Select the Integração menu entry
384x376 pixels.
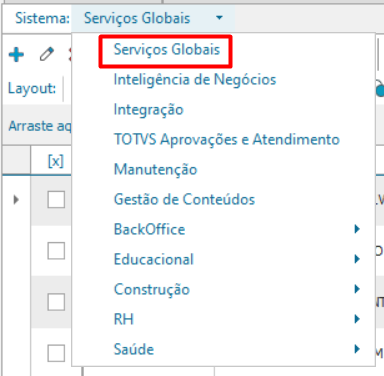click(149, 110)
